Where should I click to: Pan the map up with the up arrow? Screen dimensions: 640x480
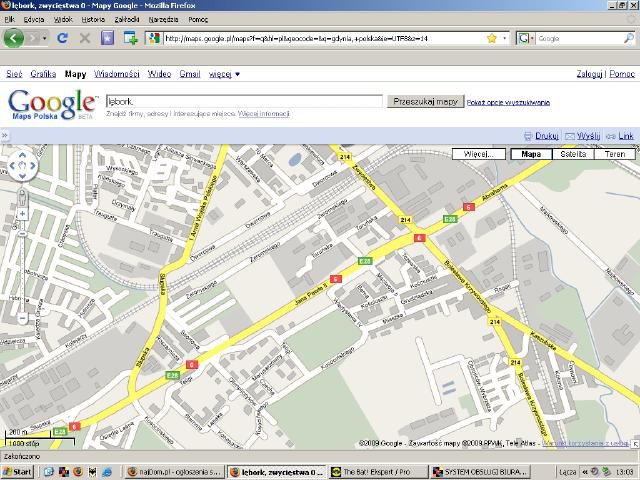tap(22, 156)
